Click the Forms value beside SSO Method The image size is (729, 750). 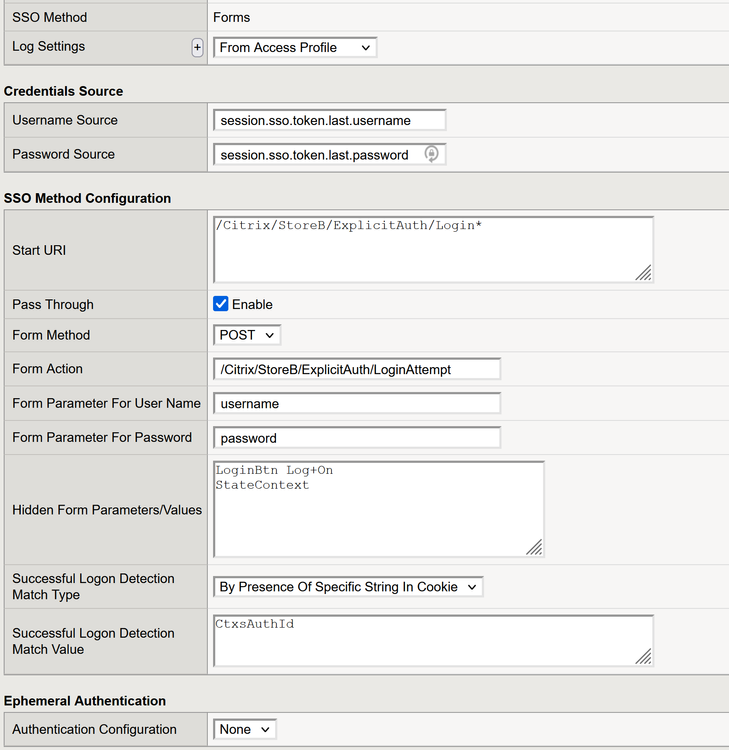point(232,17)
